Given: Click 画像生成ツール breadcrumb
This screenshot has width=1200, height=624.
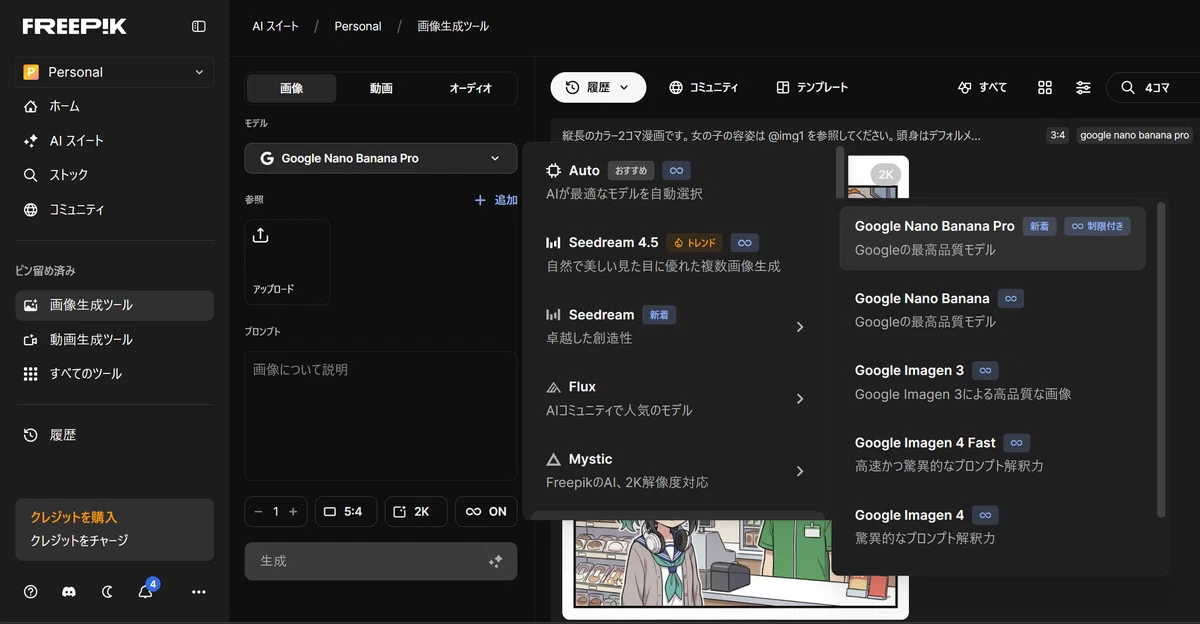Looking at the screenshot, I should [453, 26].
